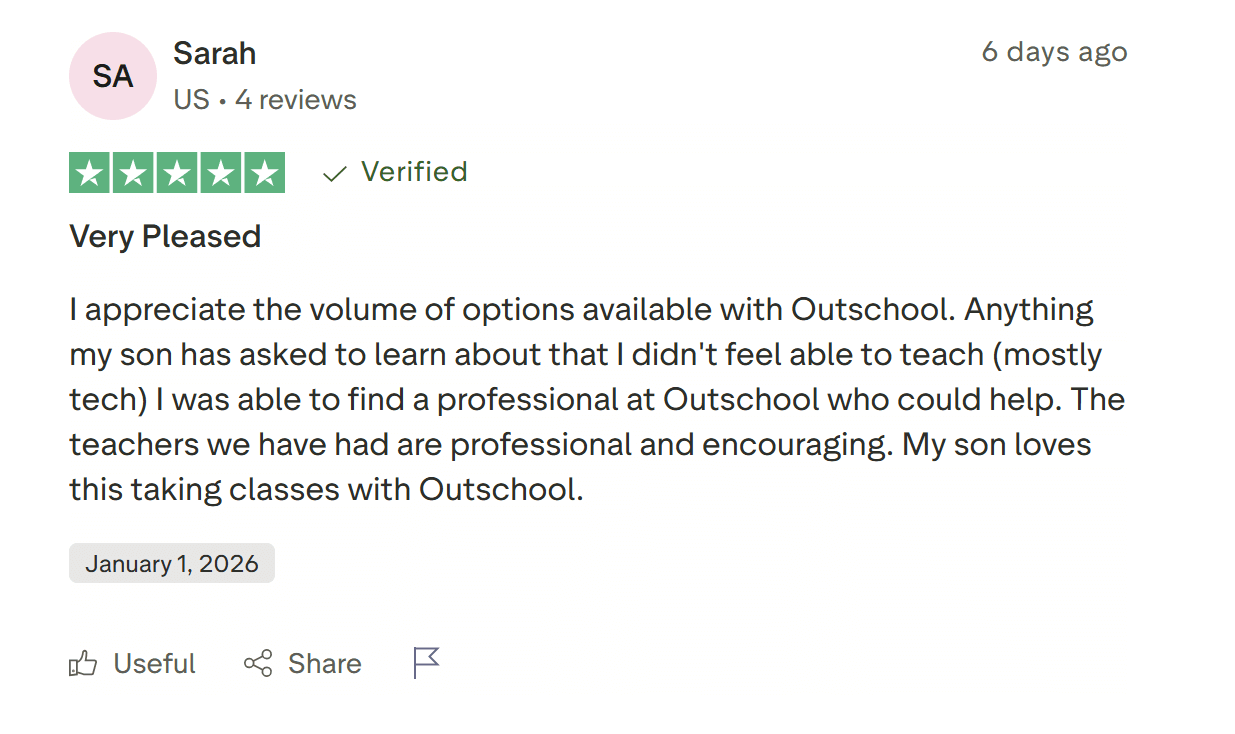Select the first Trustpilot star

point(88,172)
